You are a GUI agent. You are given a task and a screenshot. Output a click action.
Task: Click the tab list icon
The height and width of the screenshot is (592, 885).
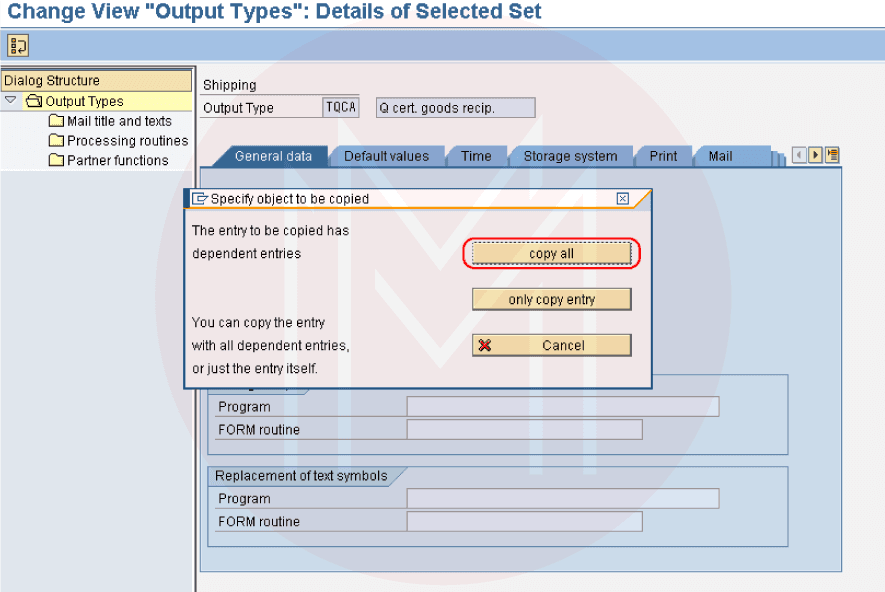click(x=832, y=155)
